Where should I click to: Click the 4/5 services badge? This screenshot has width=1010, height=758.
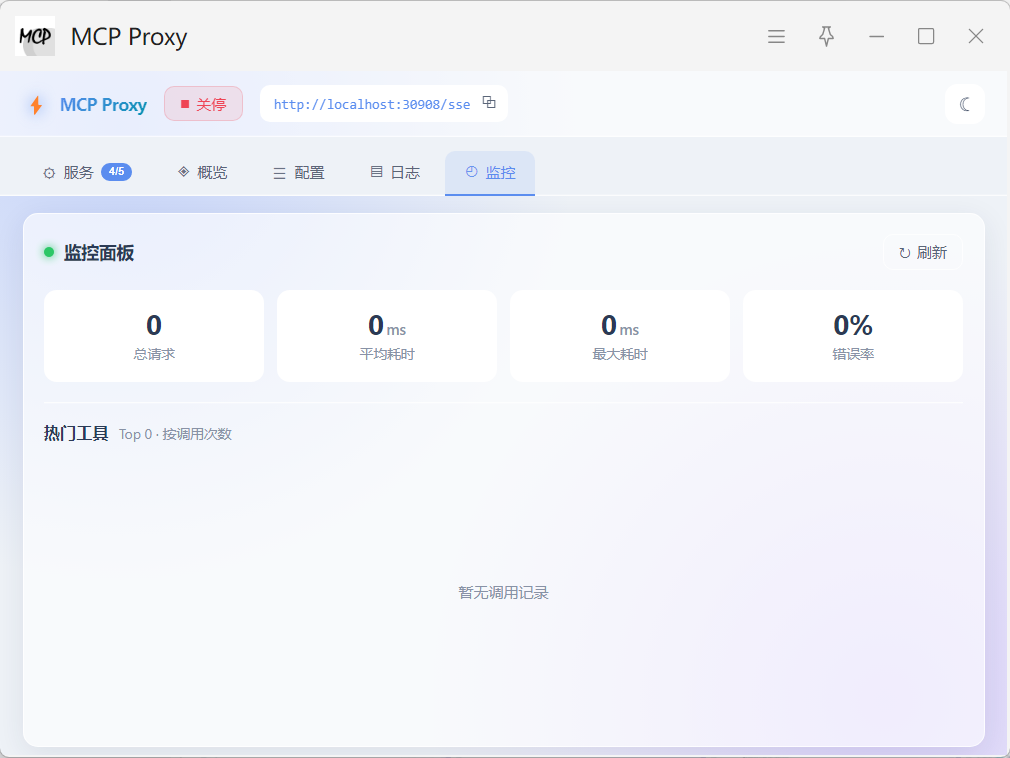[117, 172]
